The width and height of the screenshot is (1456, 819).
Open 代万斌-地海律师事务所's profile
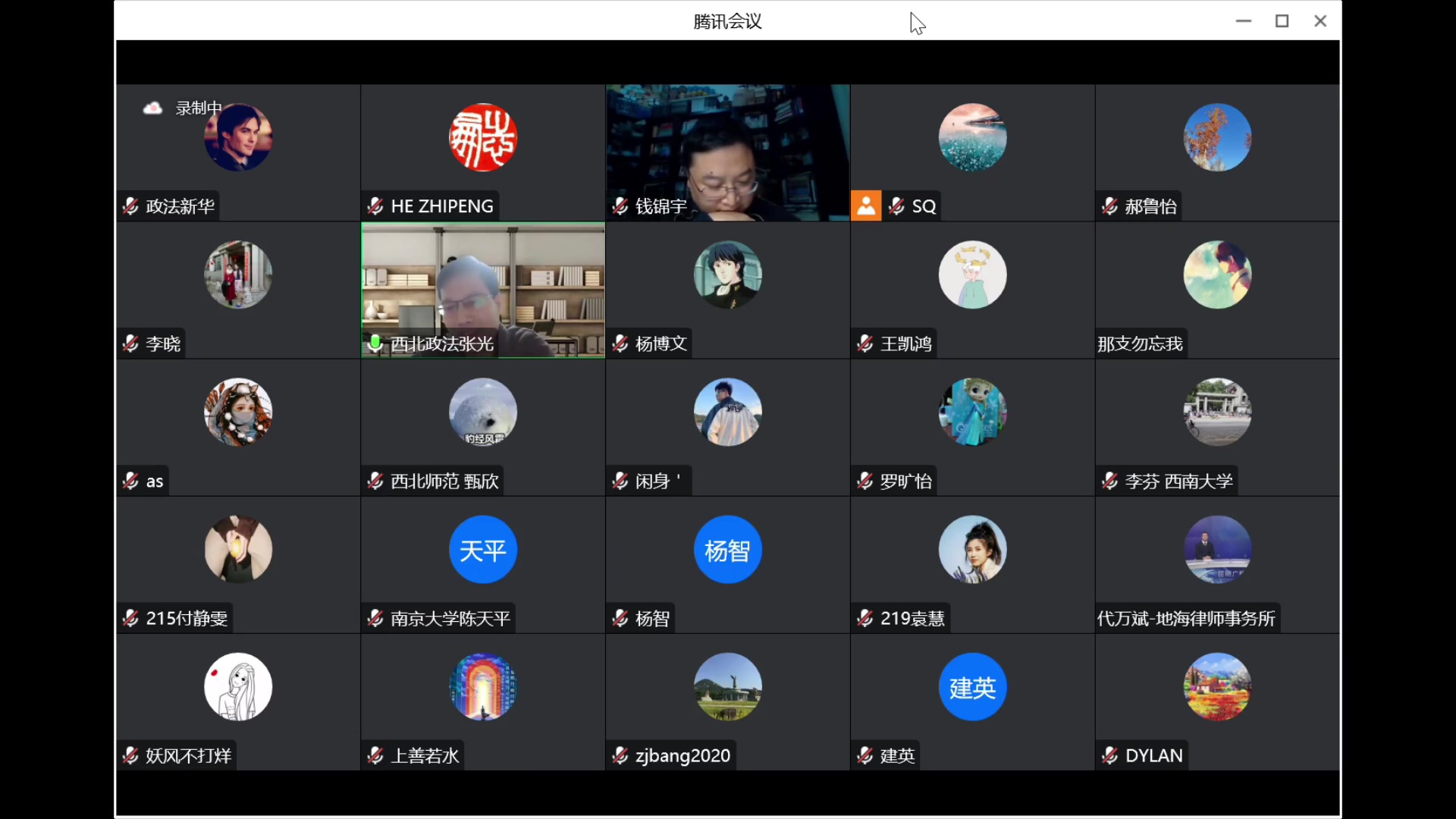click(x=1216, y=548)
